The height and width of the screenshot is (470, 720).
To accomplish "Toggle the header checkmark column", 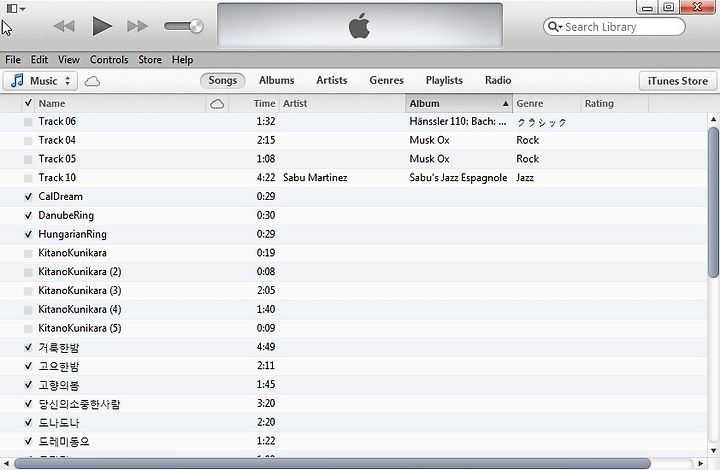I will click(28, 103).
